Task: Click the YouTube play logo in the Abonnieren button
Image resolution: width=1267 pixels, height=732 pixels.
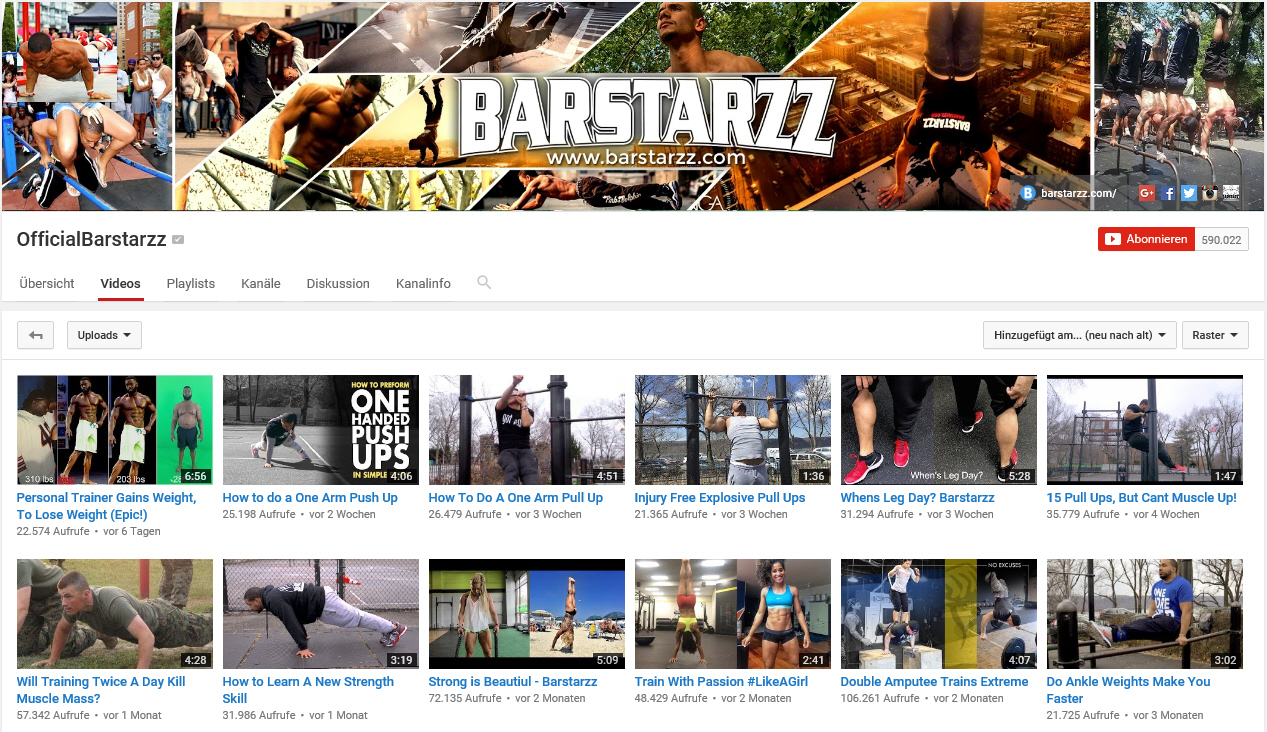Action: (x=1112, y=239)
